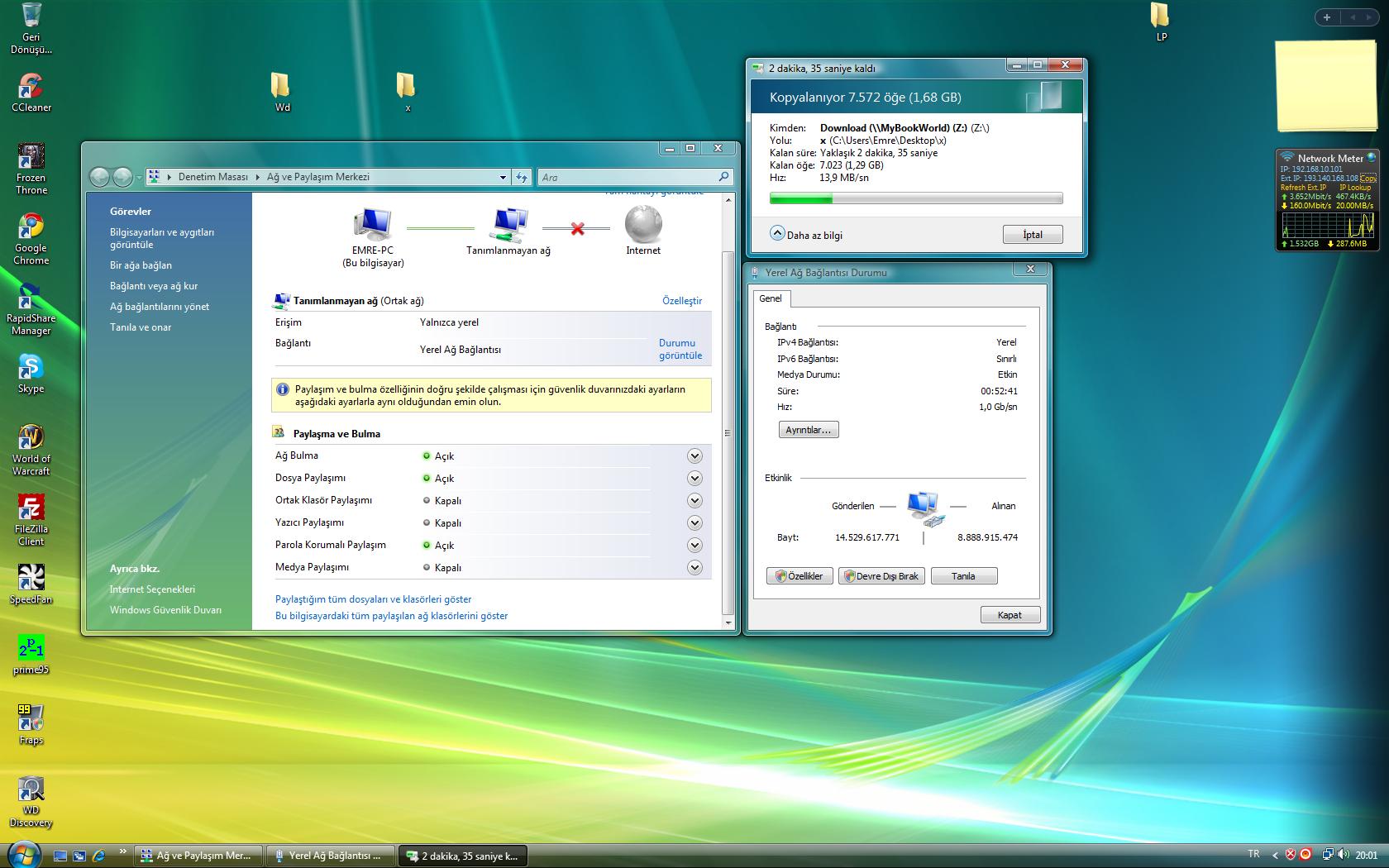
Task: Choose Bağlantı veya ağ kur task
Action: coord(154,286)
